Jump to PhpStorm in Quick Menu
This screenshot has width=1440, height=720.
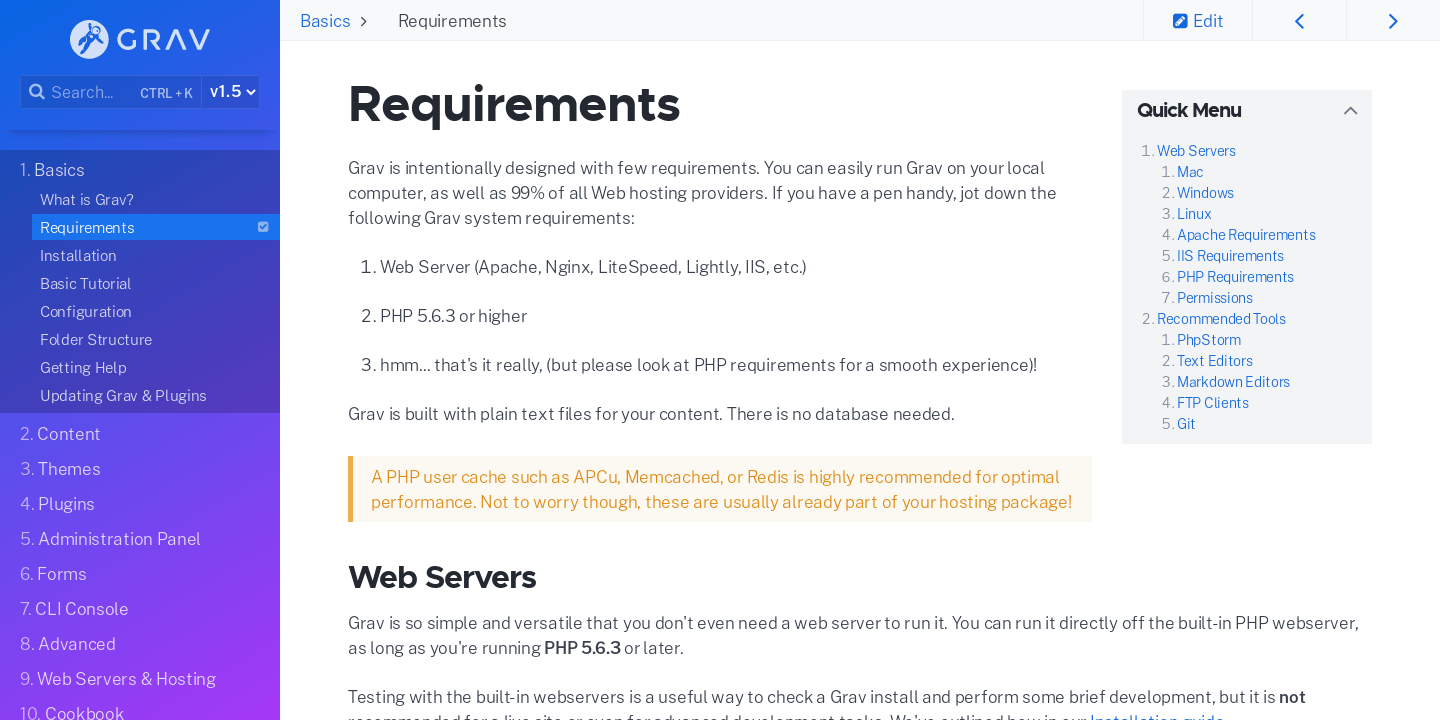tap(1209, 340)
